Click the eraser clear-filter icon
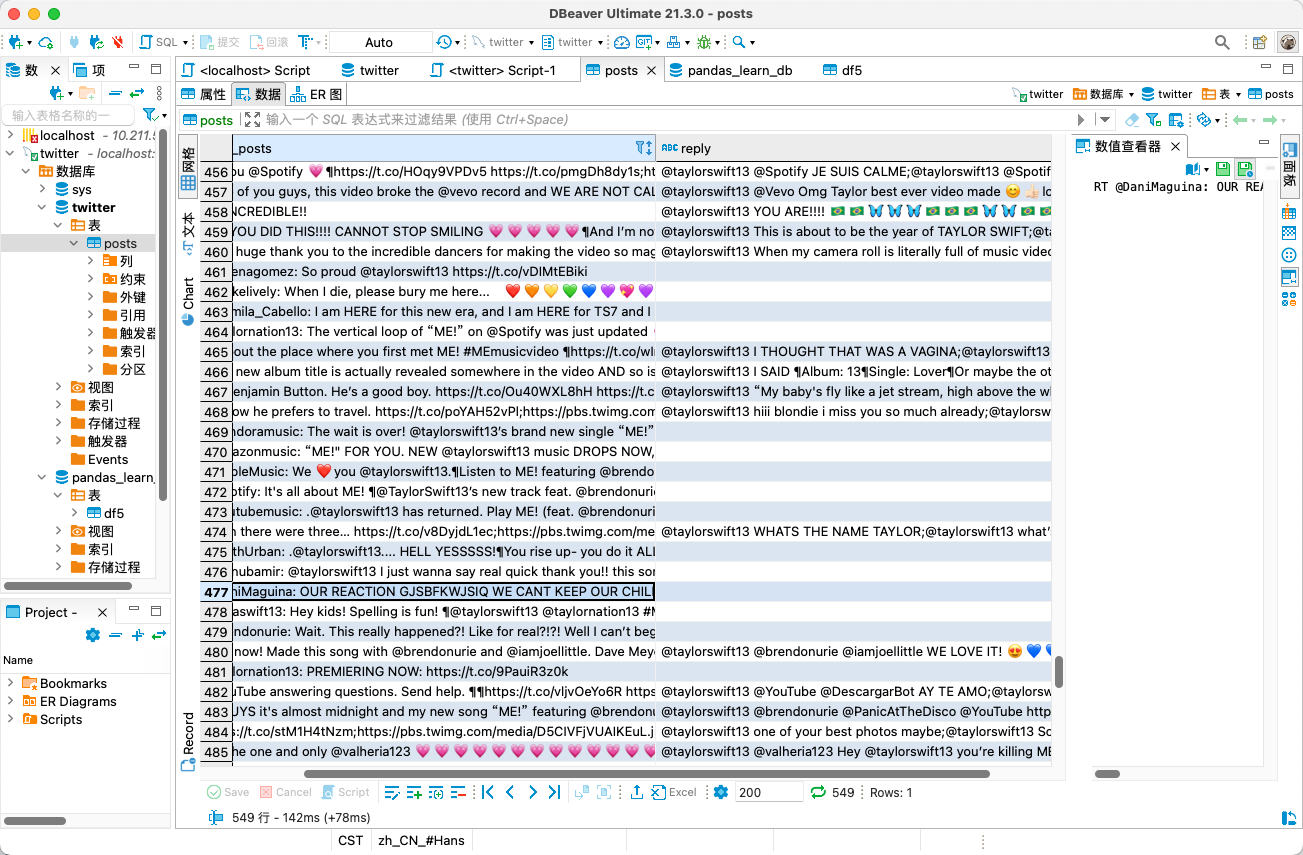The height and width of the screenshot is (855, 1303). click(1132, 120)
